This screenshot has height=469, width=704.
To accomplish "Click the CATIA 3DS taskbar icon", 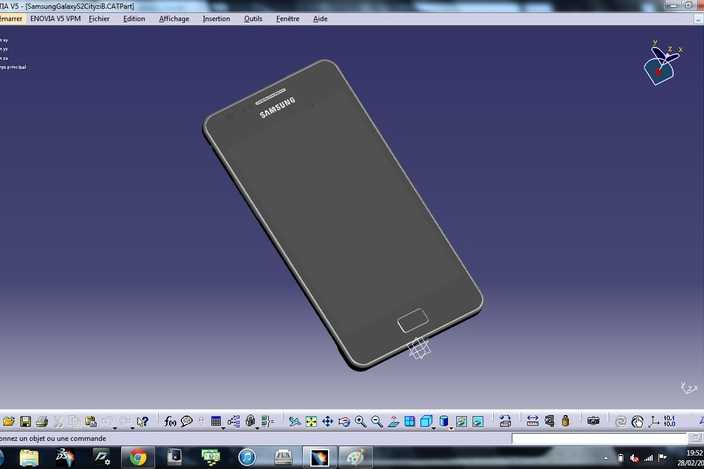I will [x=65, y=456].
